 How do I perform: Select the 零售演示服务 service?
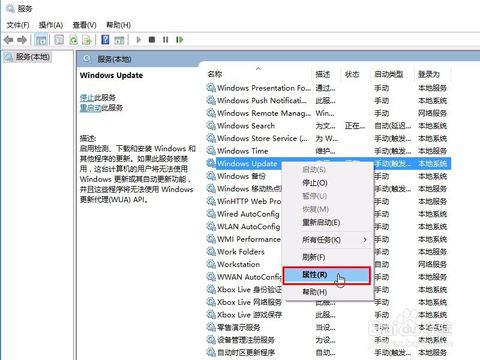coord(328,327)
